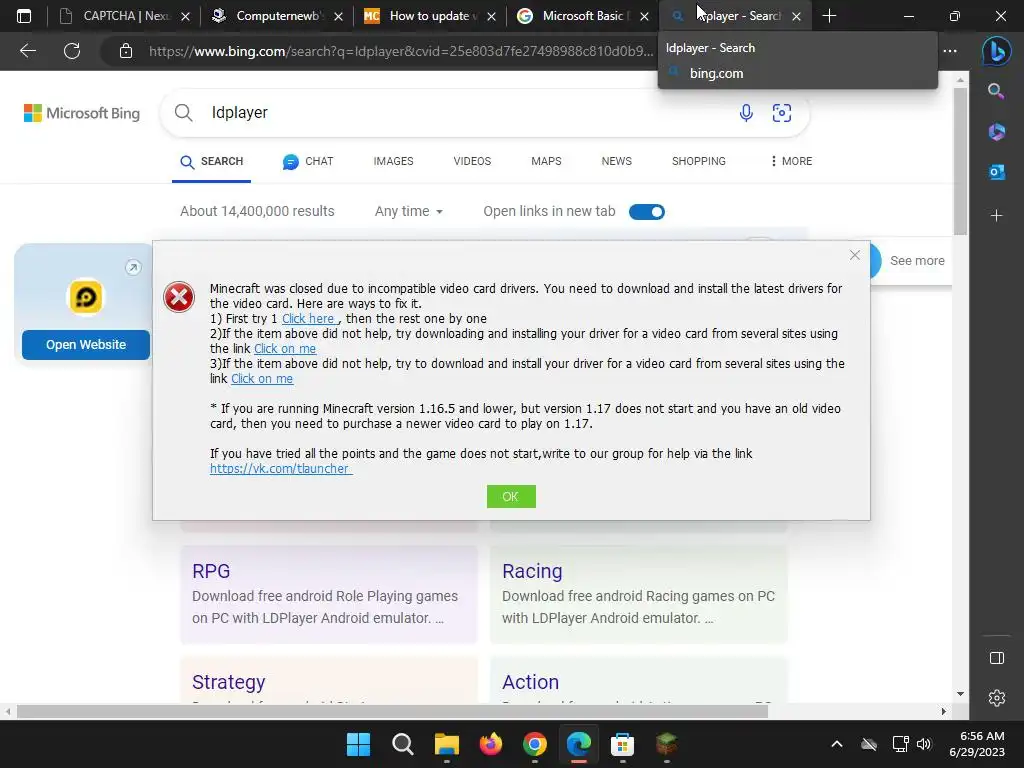Go to Microsoft Bing home logo
The height and width of the screenshot is (768, 1024).
[82, 113]
